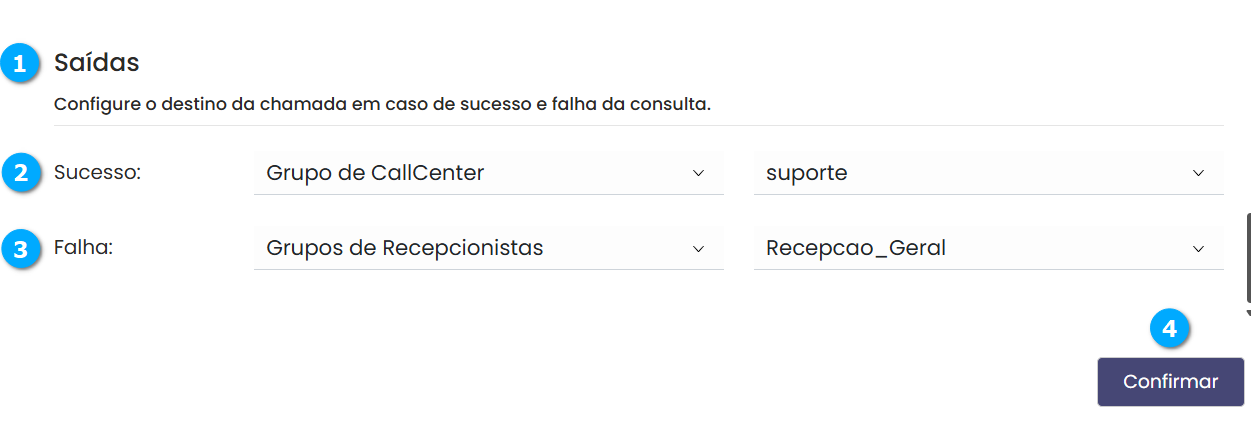Image resolution: width=1251 pixels, height=434 pixels.
Task: Click the scrollbar down arrow below the thumb
Action: pyautogui.click(x=1247, y=311)
